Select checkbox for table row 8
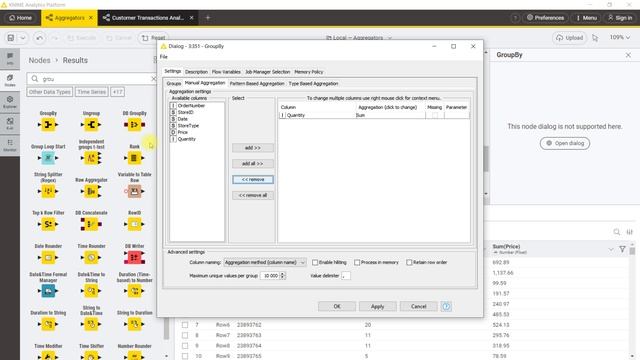 tap(185, 335)
